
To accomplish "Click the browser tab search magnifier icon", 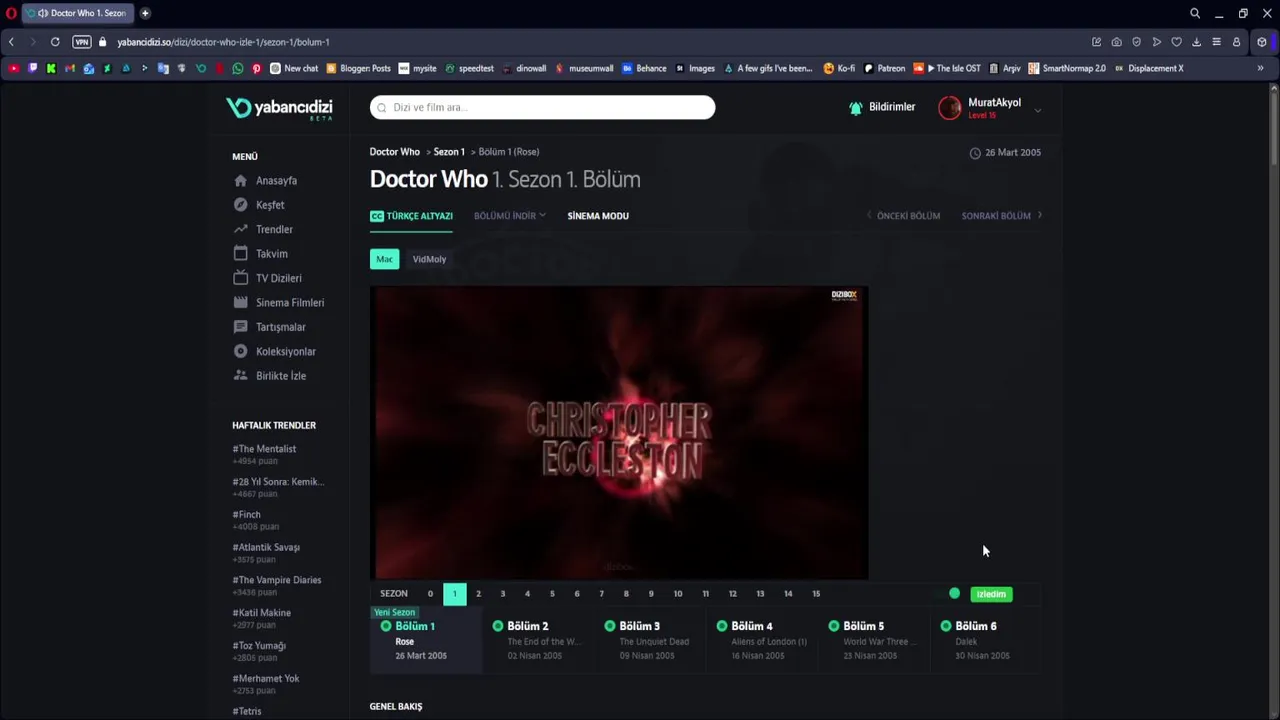I will pyautogui.click(x=1195, y=13).
